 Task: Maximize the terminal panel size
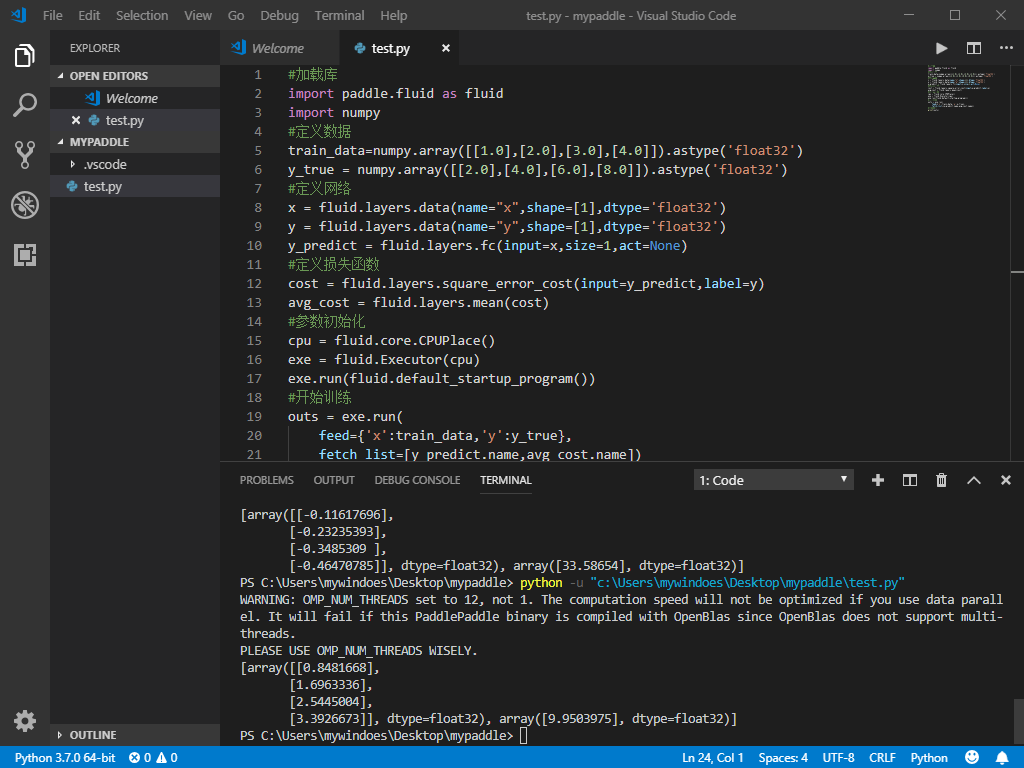click(974, 481)
